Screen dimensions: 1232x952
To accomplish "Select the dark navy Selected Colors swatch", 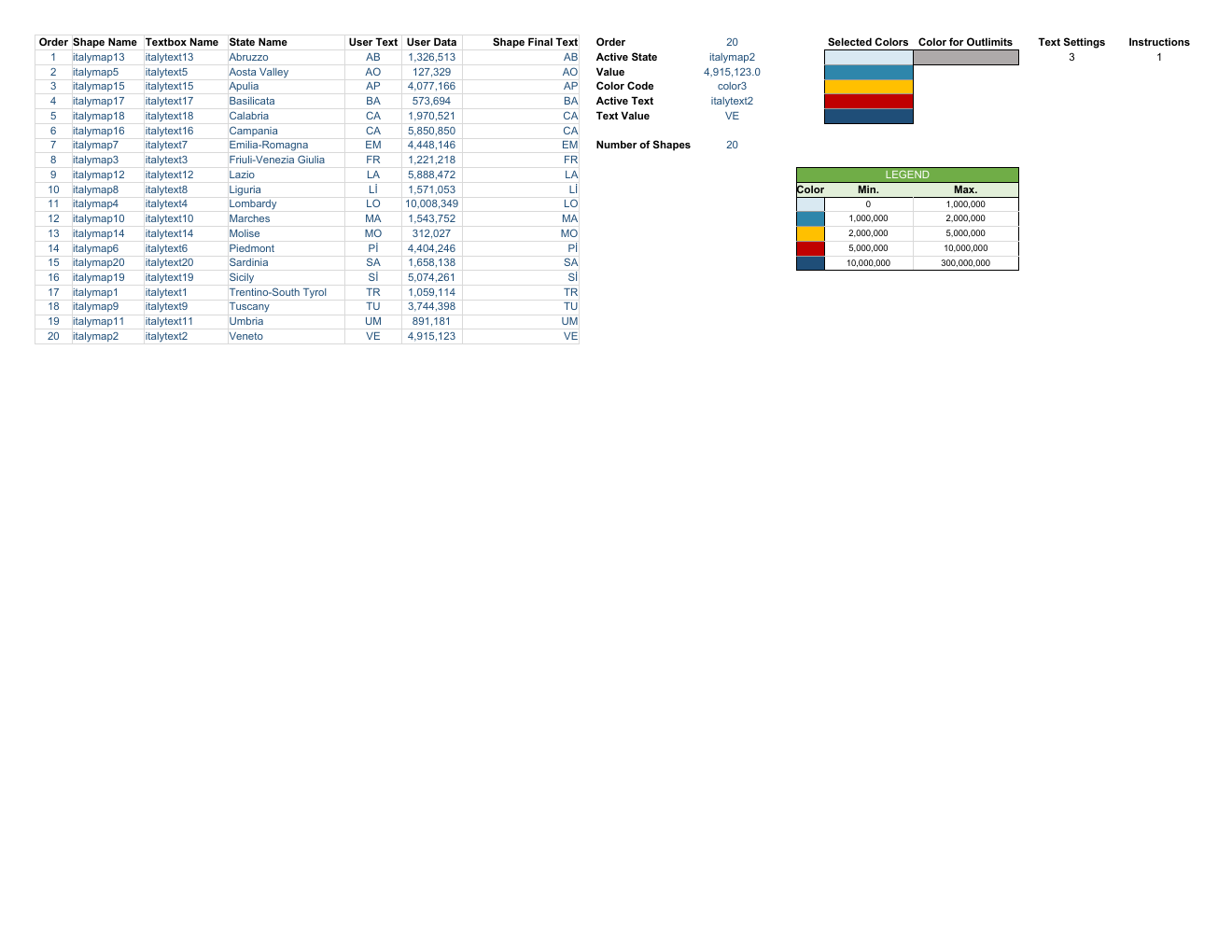I will (x=868, y=116).
